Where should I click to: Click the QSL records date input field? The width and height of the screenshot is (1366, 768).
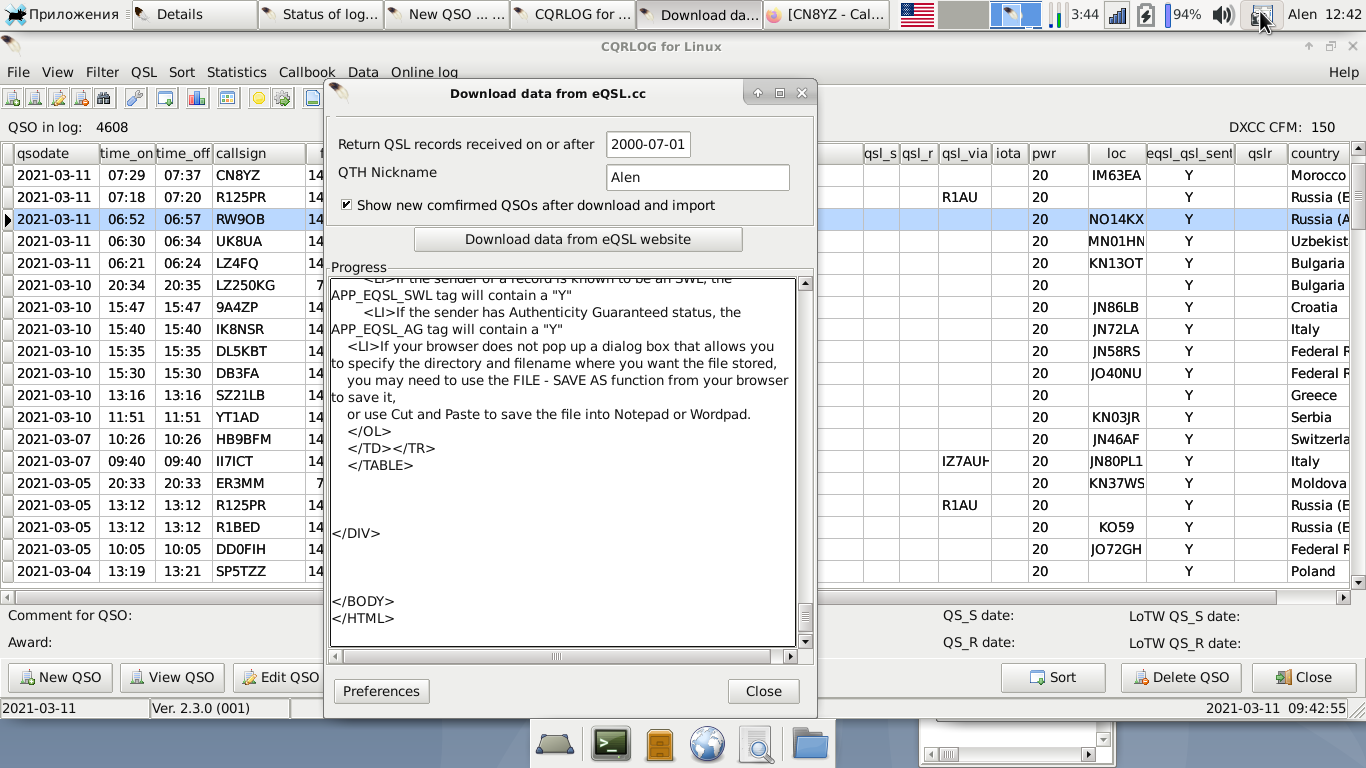(648, 144)
